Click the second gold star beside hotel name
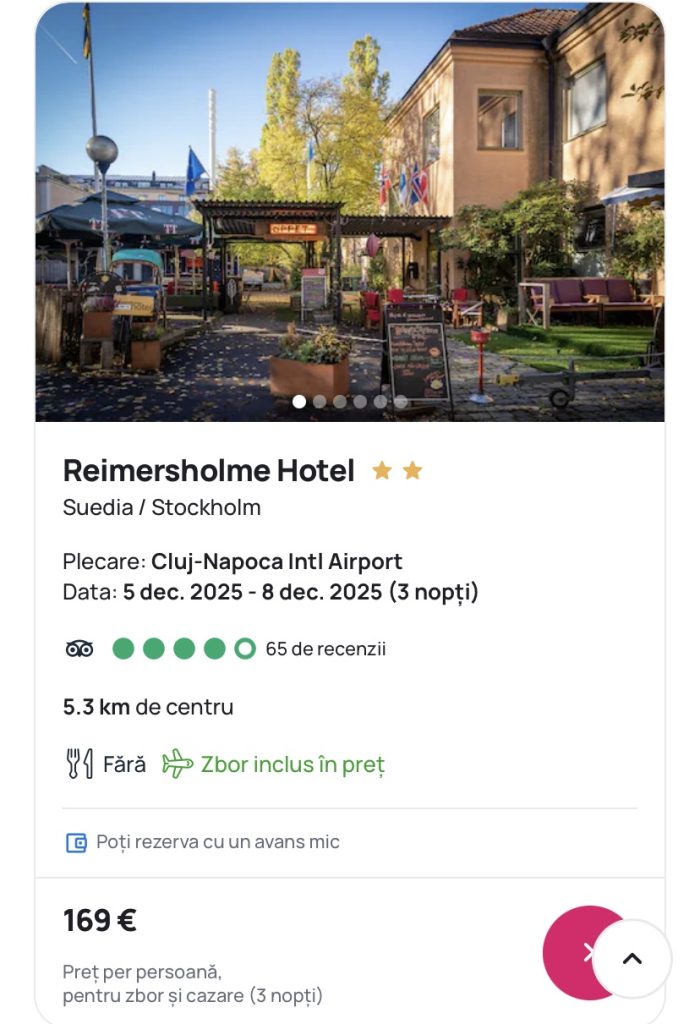Screen dimensions: 700x1024 412,470
